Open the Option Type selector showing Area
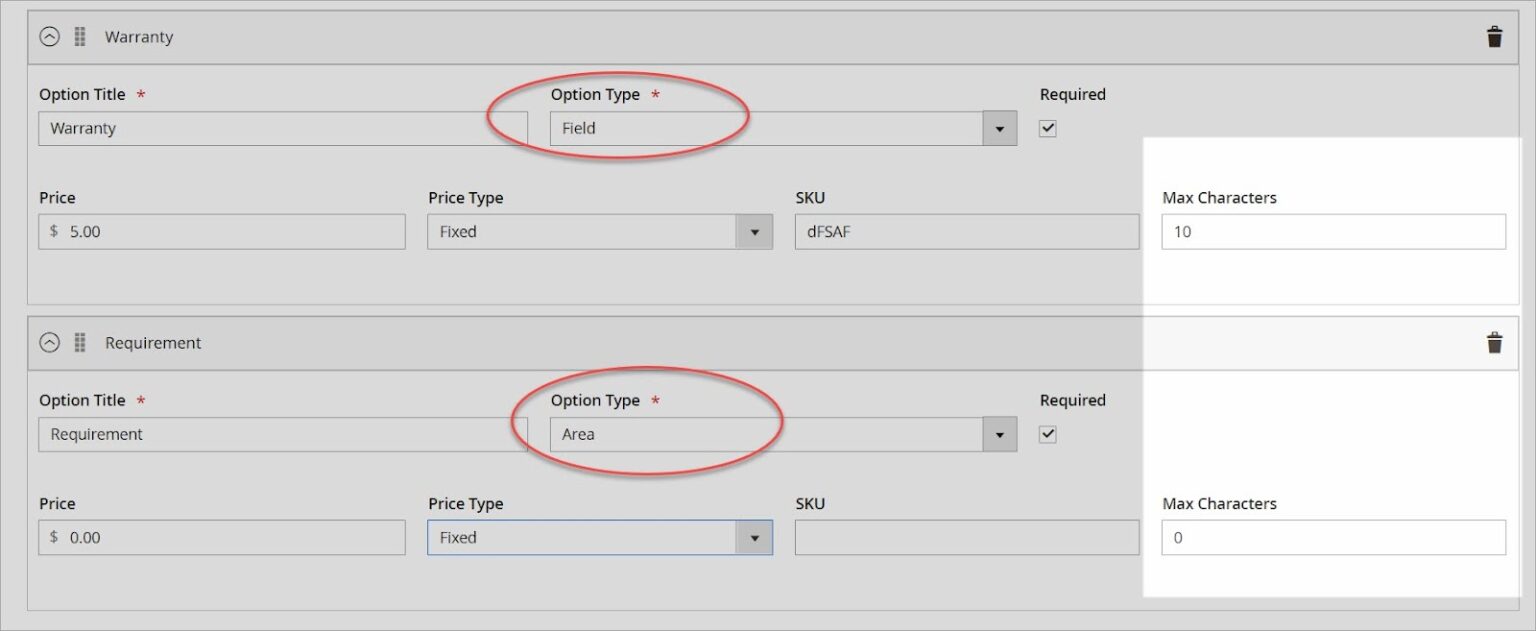This screenshot has width=1536, height=631. coord(780,434)
